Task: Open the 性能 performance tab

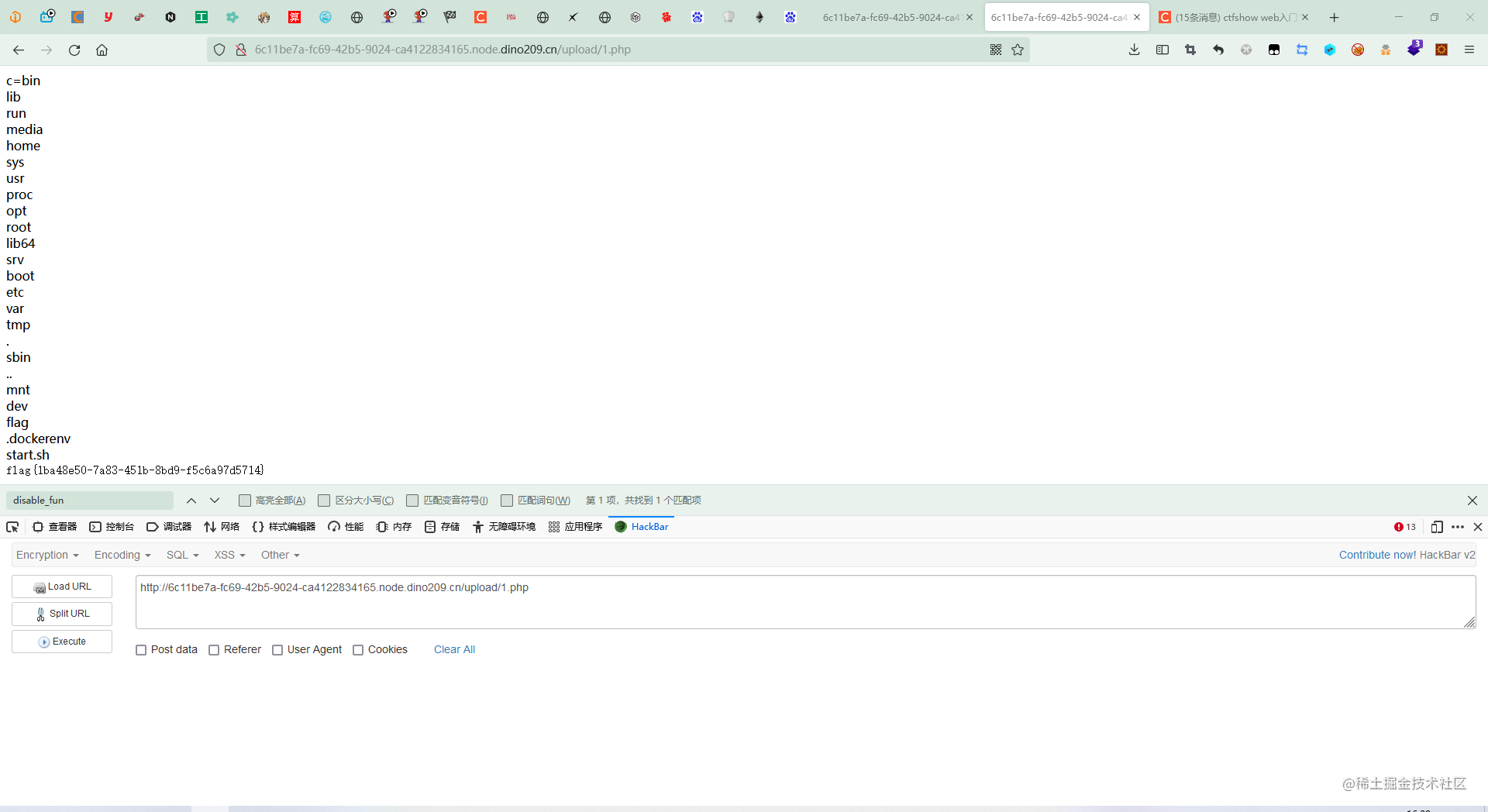Action: [346, 527]
